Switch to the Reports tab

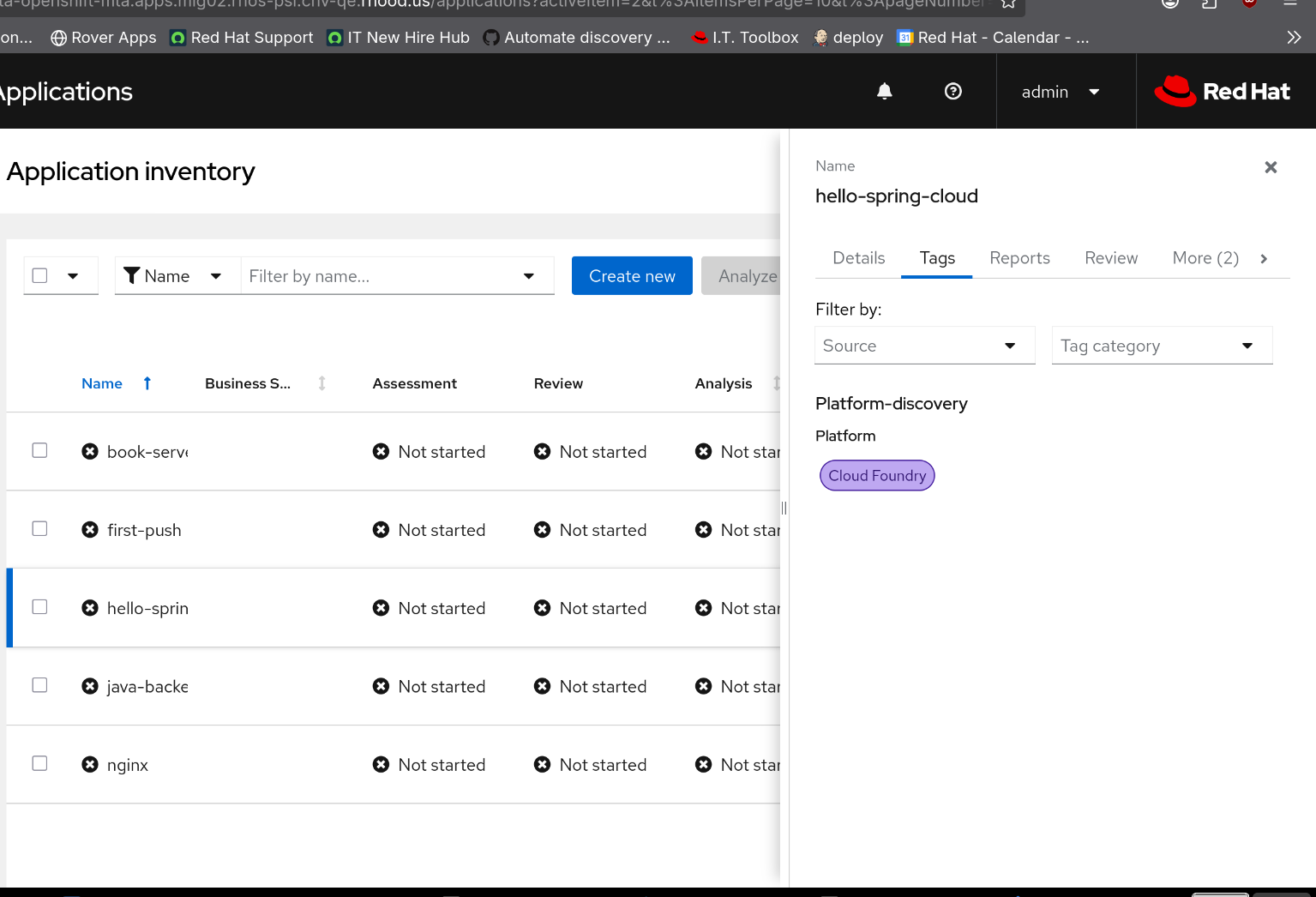(x=1019, y=258)
